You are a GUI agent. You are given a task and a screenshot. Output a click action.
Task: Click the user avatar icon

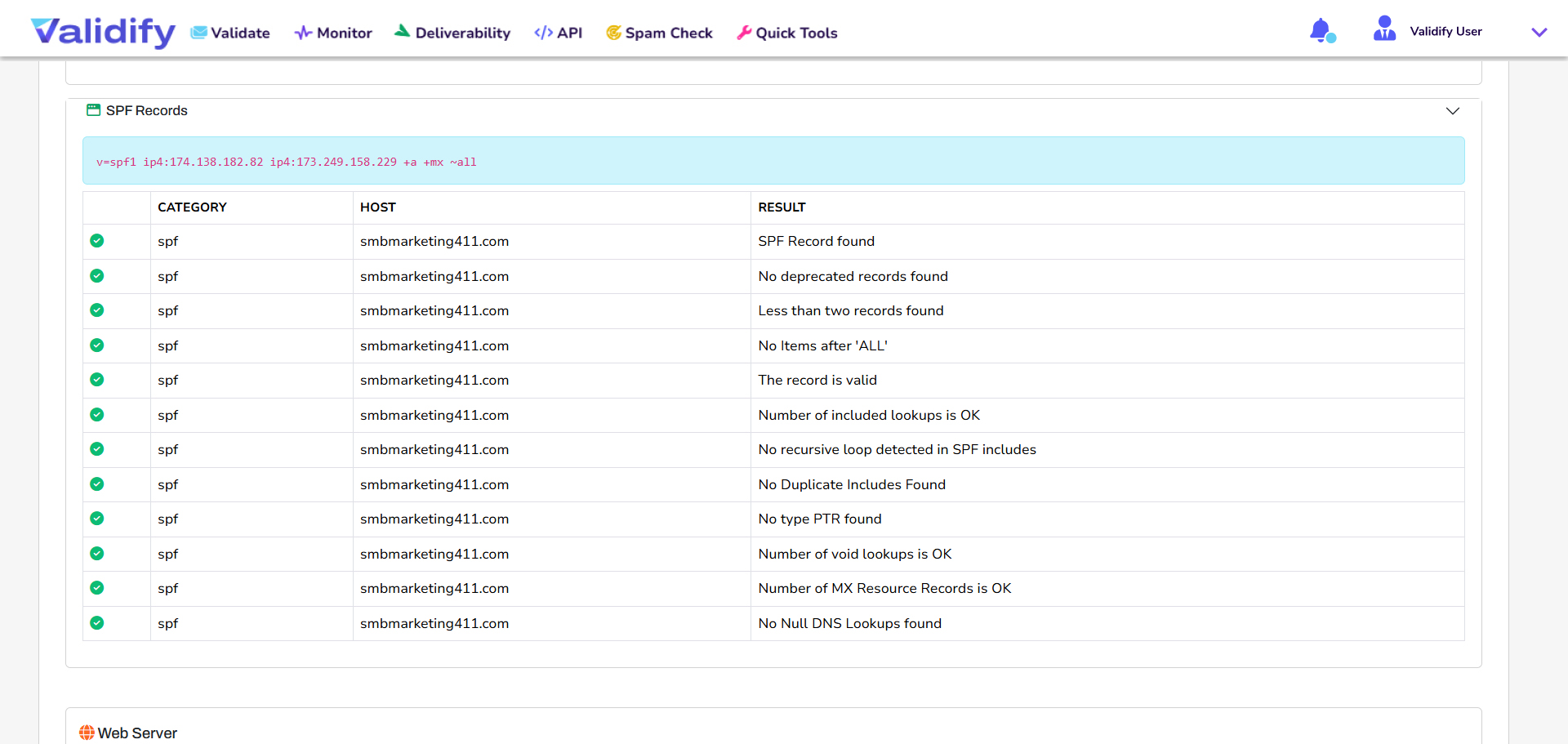point(1384,29)
